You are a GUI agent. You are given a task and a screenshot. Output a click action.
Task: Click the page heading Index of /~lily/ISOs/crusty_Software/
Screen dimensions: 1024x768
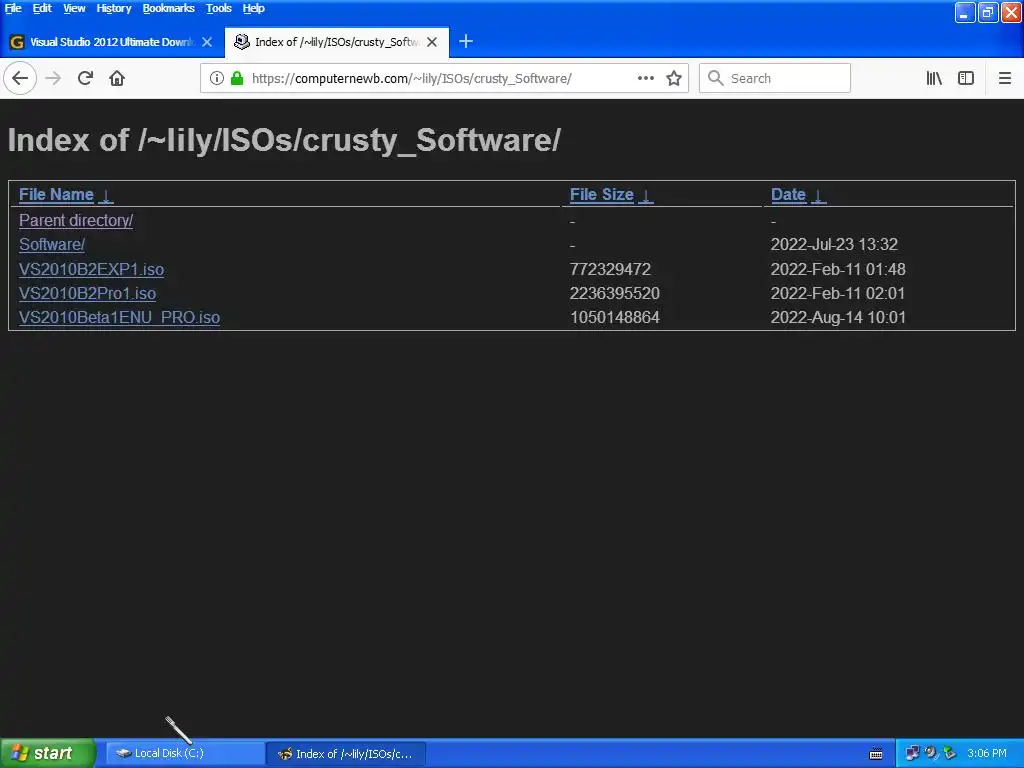(x=284, y=140)
